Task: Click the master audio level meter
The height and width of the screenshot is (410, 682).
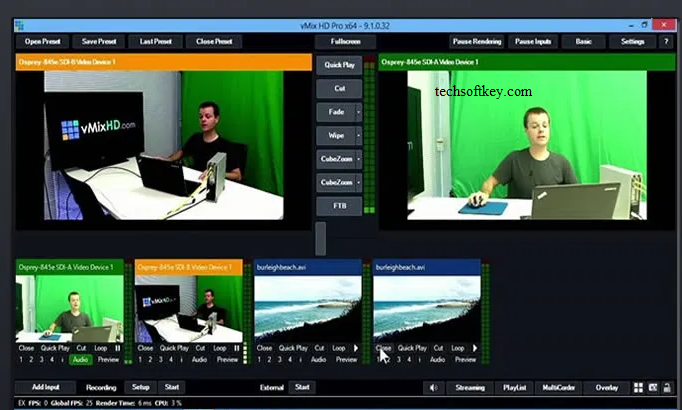Action: (x=369, y=136)
